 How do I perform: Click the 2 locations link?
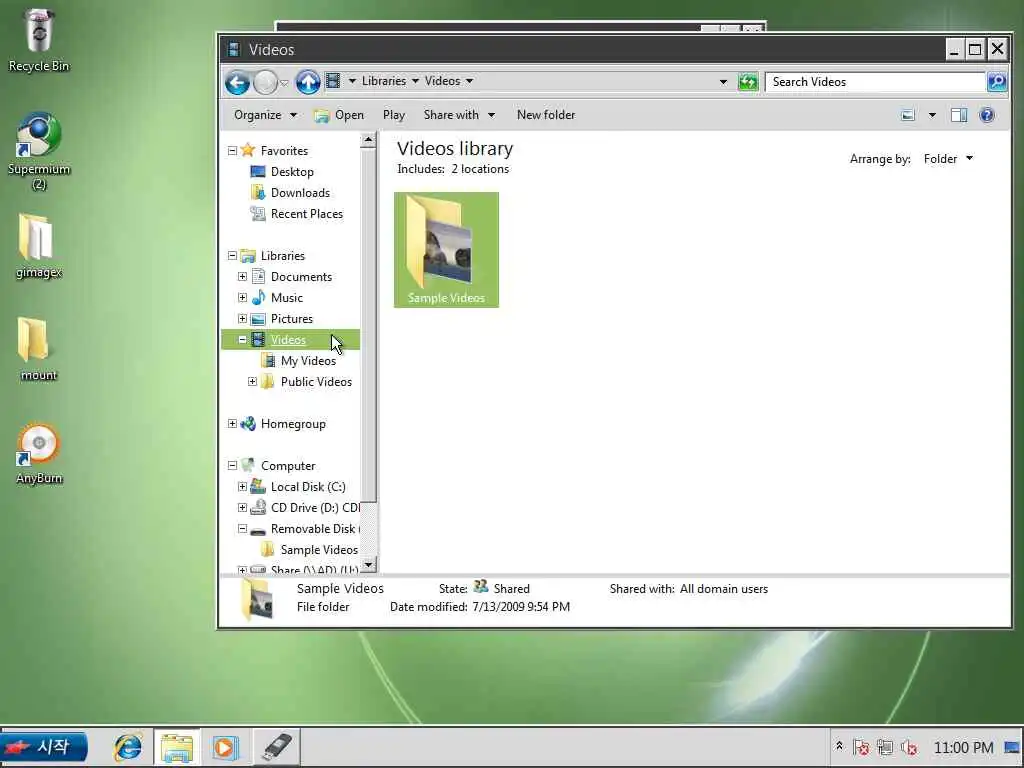click(x=480, y=168)
